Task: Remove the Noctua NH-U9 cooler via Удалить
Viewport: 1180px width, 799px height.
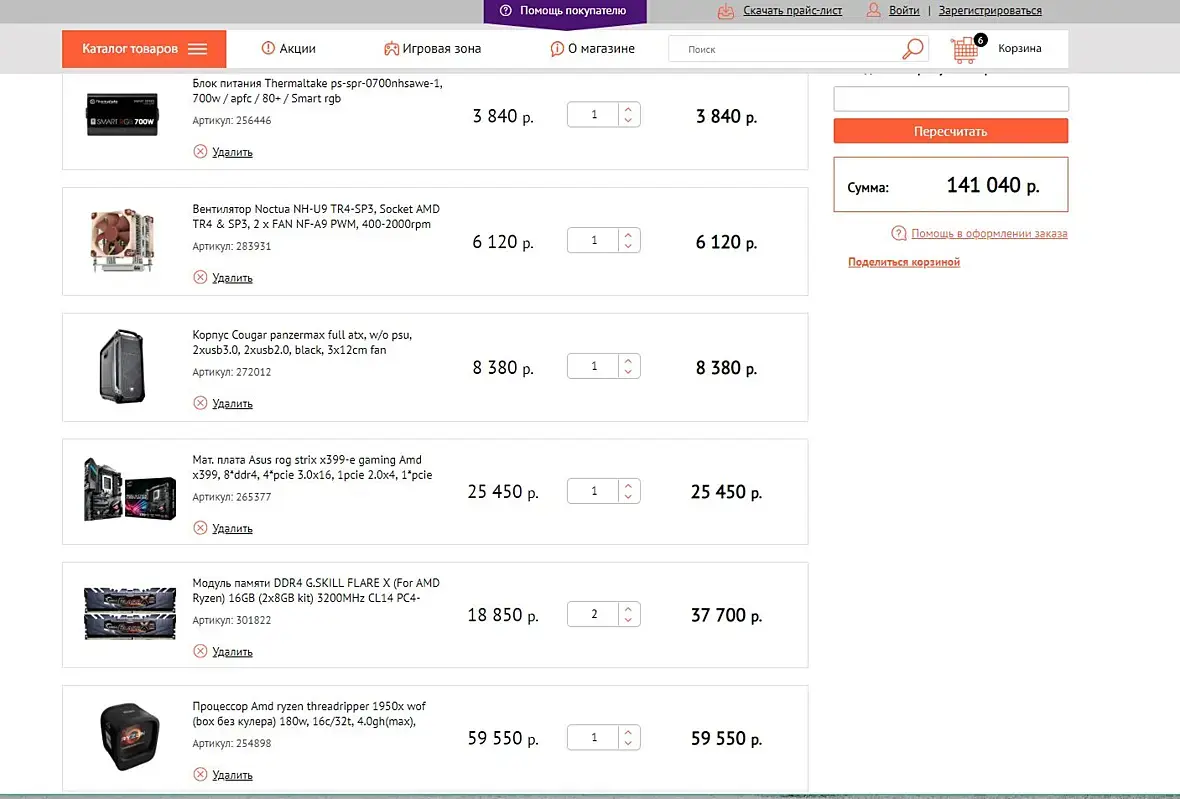Action: 232,278
